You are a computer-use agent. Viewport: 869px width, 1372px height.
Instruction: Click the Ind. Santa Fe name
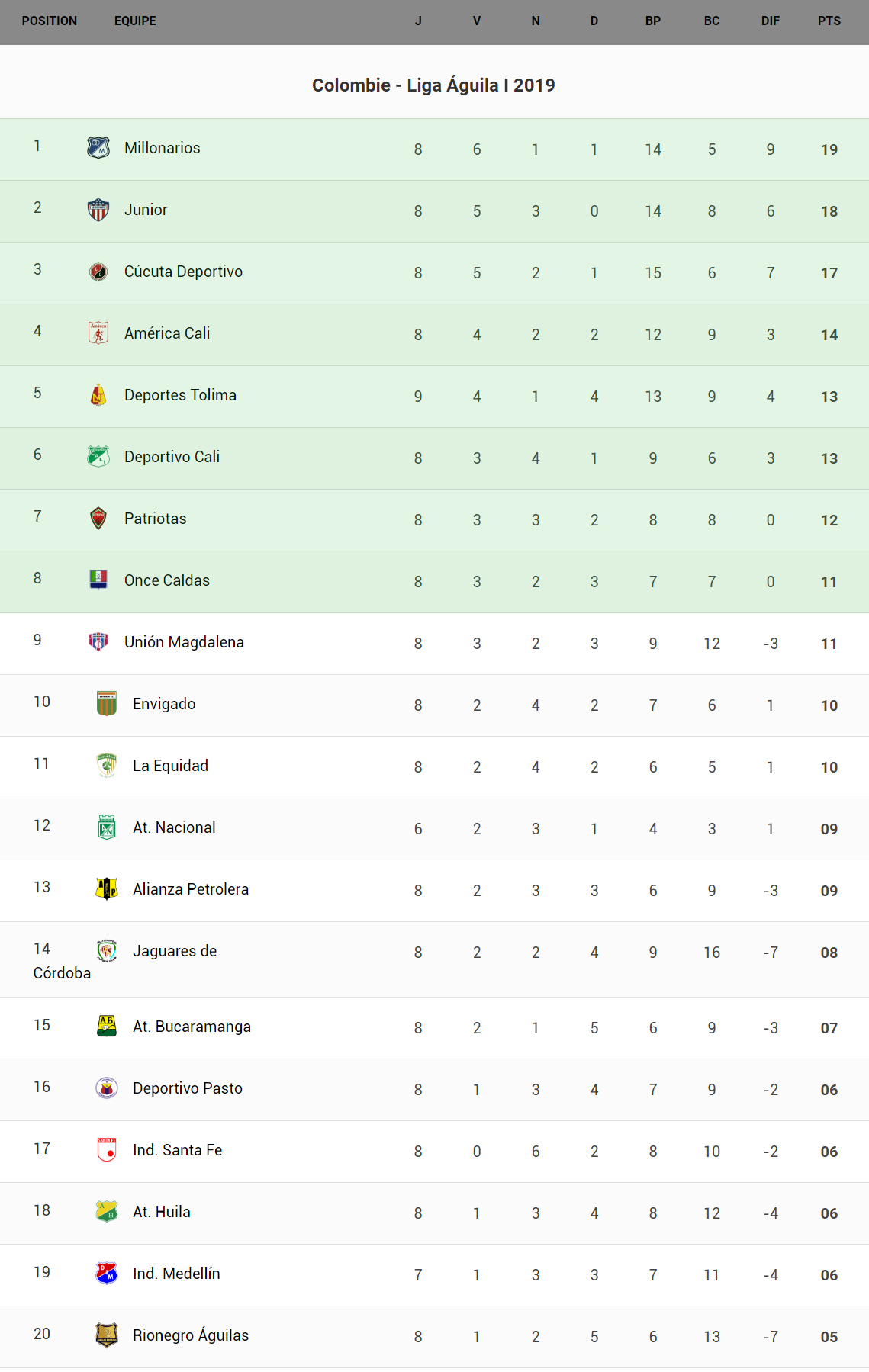pos(177,1150)
